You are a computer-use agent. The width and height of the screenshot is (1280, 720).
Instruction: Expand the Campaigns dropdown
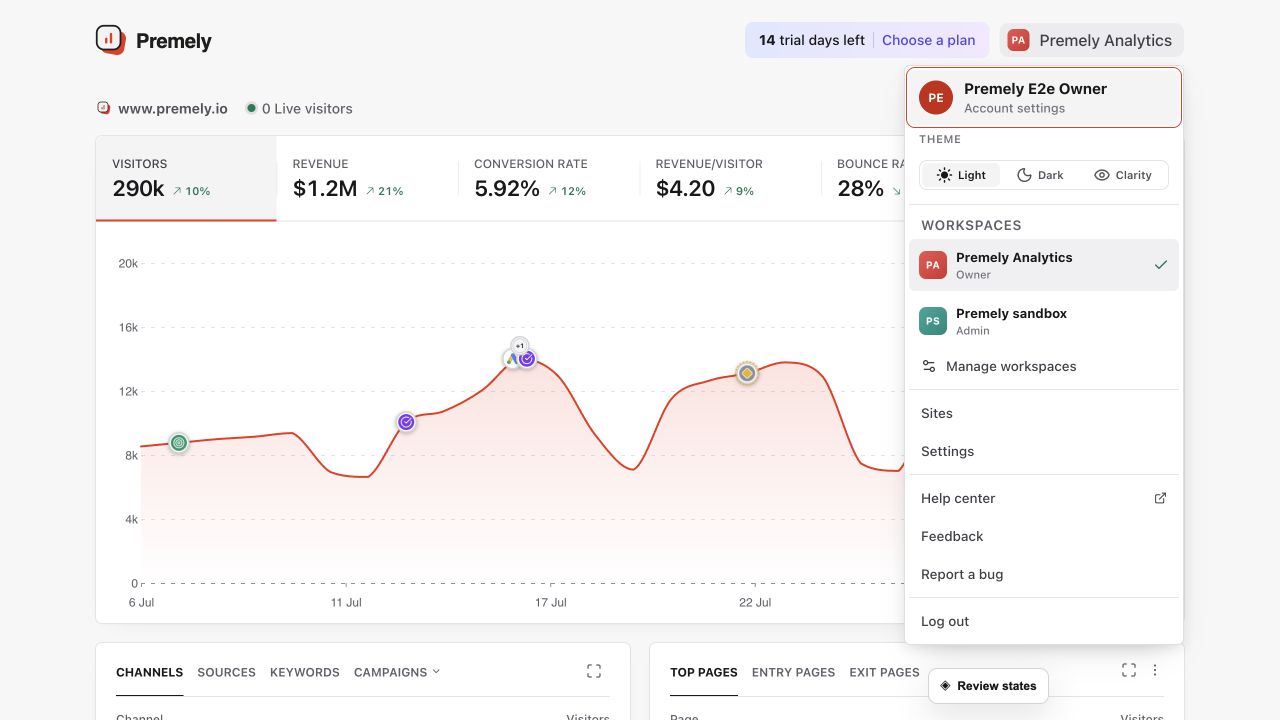tap(397, 672)
